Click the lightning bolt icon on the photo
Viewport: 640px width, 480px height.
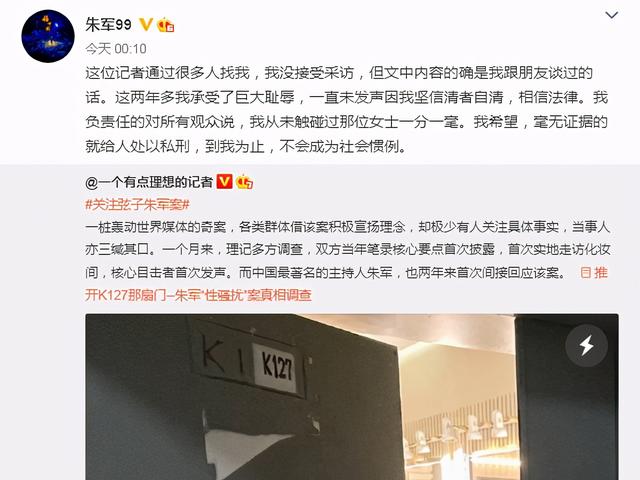click(587, 346)
